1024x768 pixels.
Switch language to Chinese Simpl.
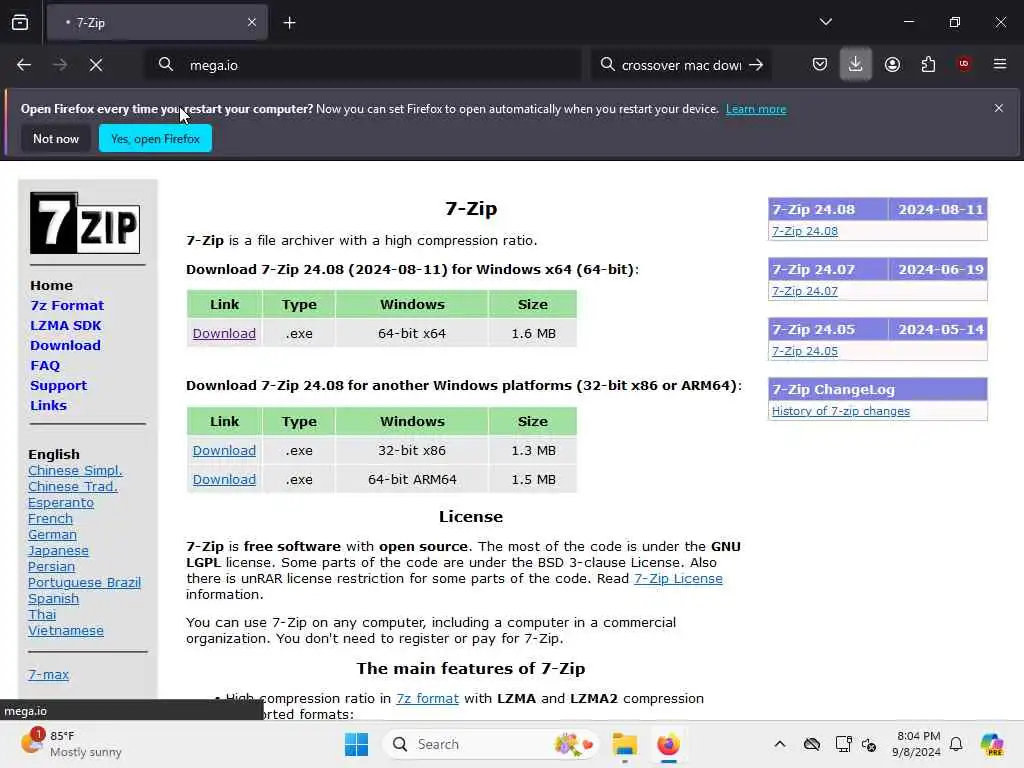coord(75,470)
